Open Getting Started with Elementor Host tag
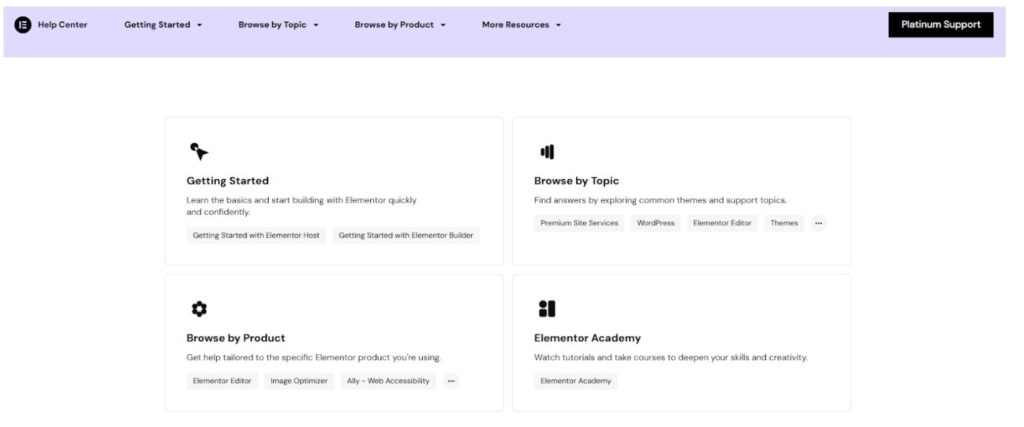This screenshot has width=1024, height=427. pyautogui.click(x=256, y=235)
